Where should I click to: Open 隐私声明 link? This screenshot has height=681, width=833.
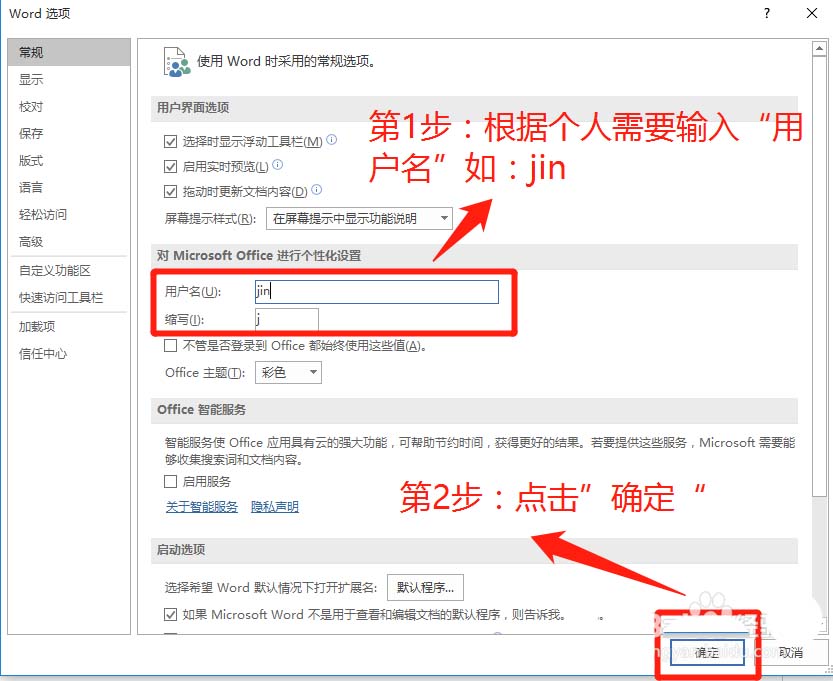click(275, 507)
